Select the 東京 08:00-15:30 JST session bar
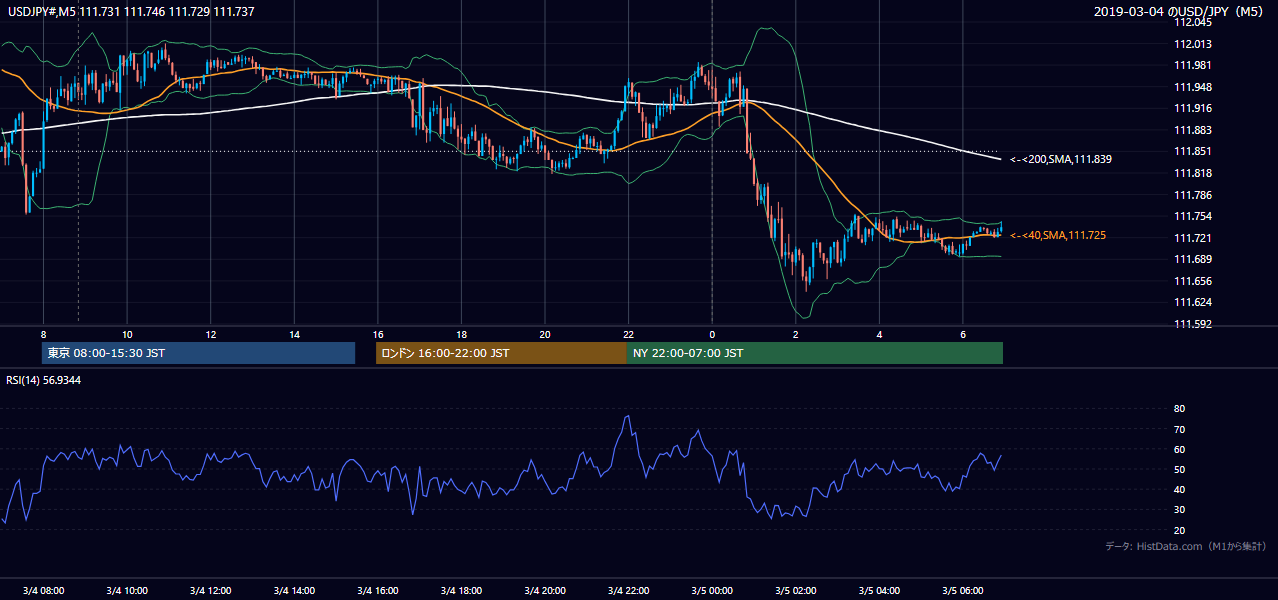This screenshot has width=1278, height=600. pyautogui.click(x=199, y=353)
